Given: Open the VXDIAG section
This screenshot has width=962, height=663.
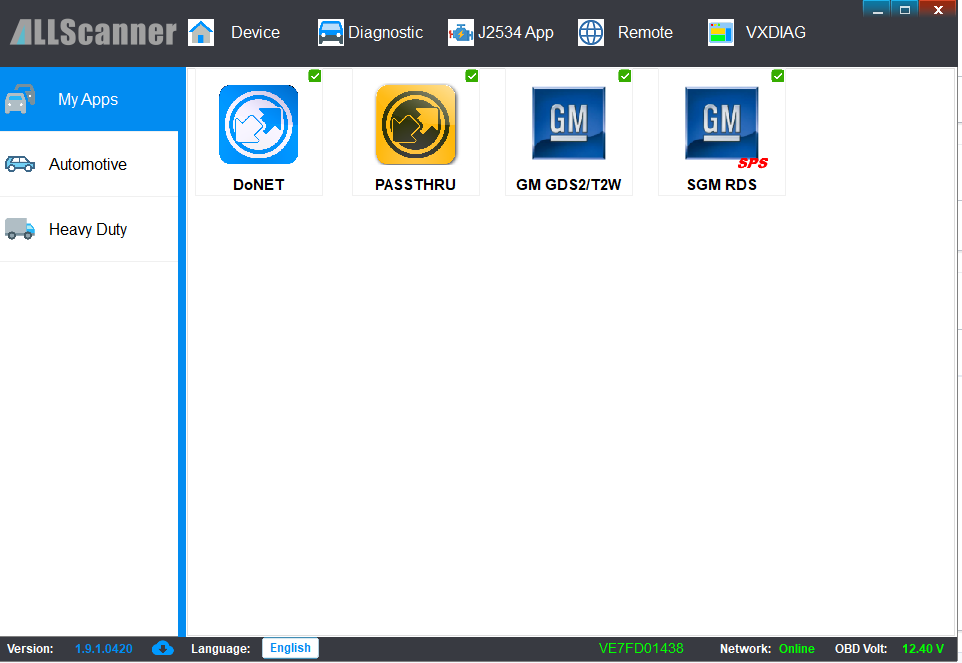Looking at the screenshot, I should [775, 33].
